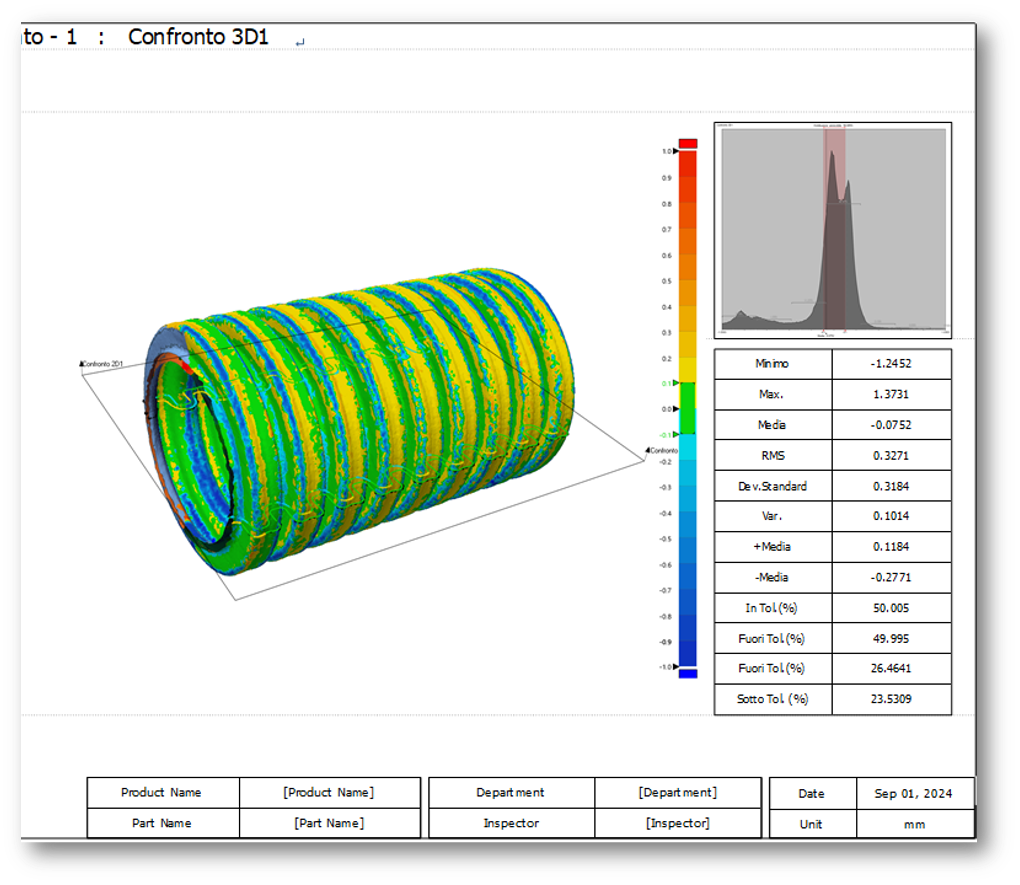1020x885 pixels.
Task: Select the RMS value 0.3271 cell
Action: (890, 456)
